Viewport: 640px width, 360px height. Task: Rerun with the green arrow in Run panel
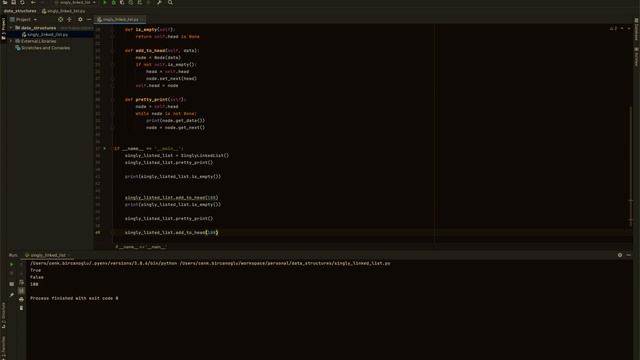(x=11, y=264)
